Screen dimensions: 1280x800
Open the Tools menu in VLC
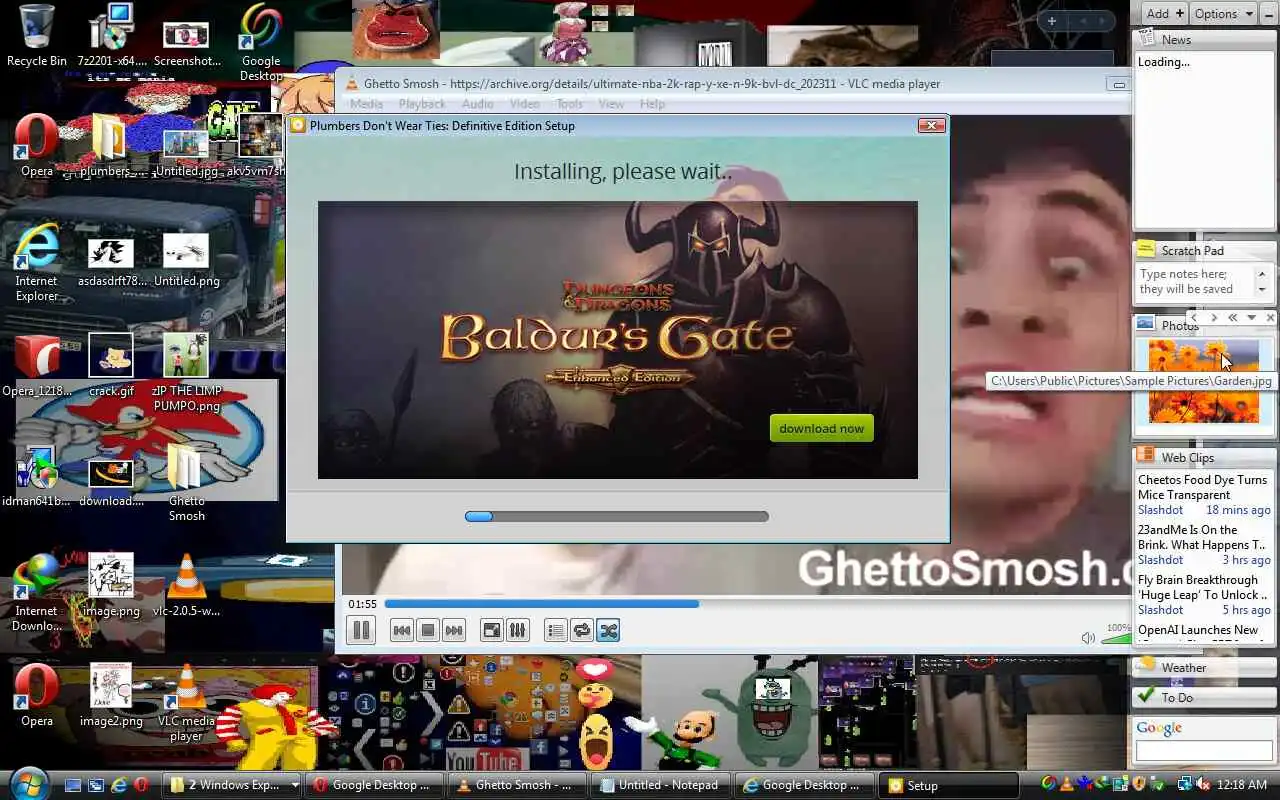coord(569,104)
